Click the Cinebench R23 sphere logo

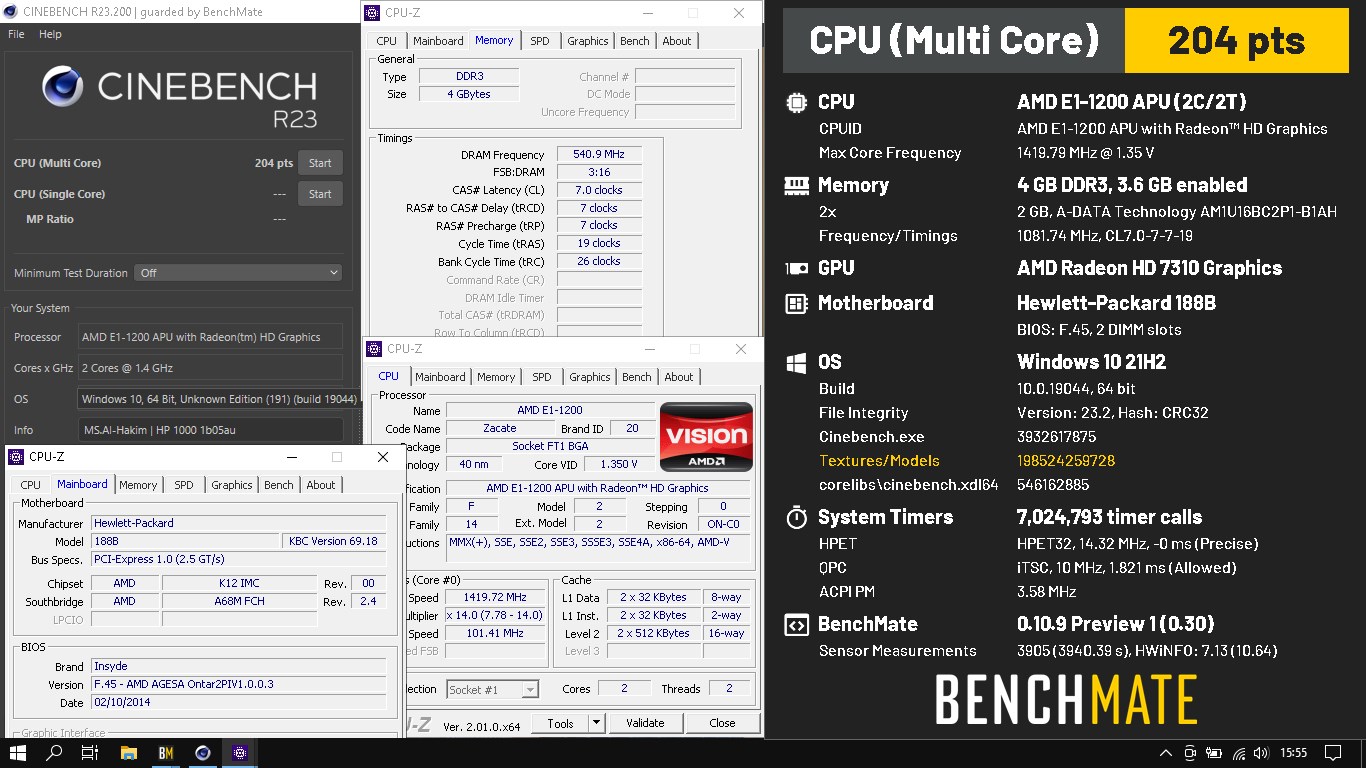point(62,87)
